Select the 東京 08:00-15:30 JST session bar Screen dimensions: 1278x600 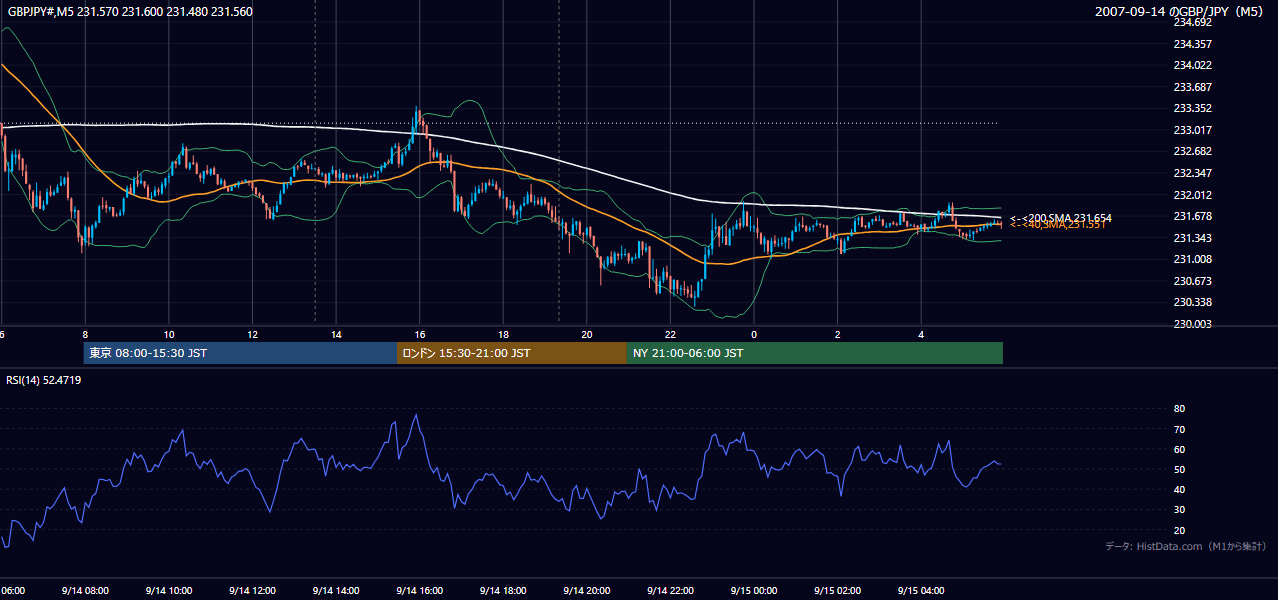[240, 353]
